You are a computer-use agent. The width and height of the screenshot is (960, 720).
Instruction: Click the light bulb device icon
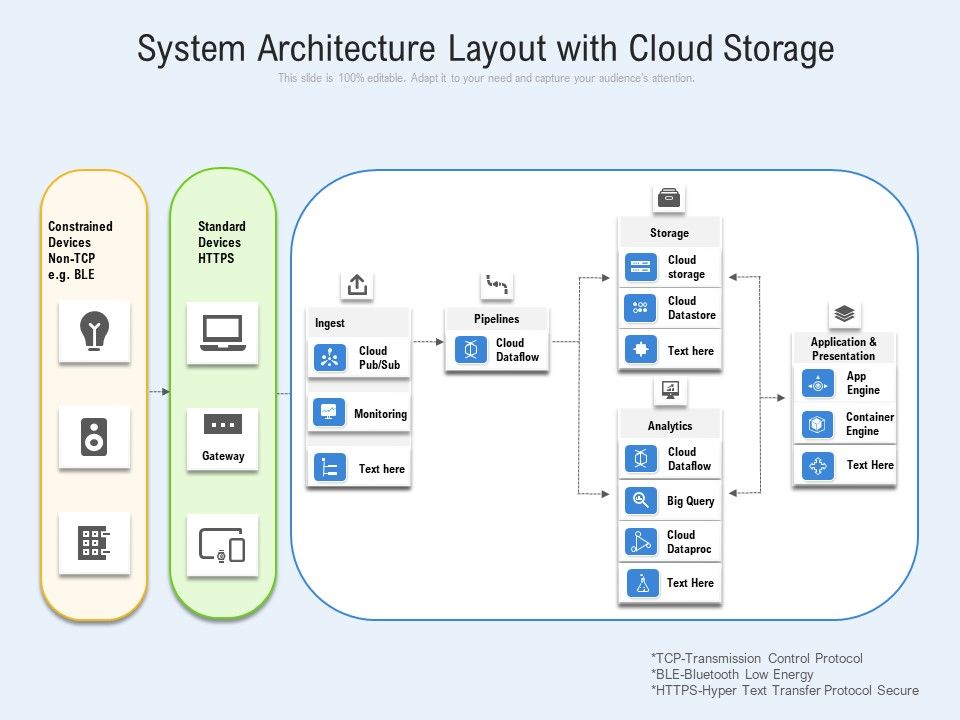click(94, 331)
